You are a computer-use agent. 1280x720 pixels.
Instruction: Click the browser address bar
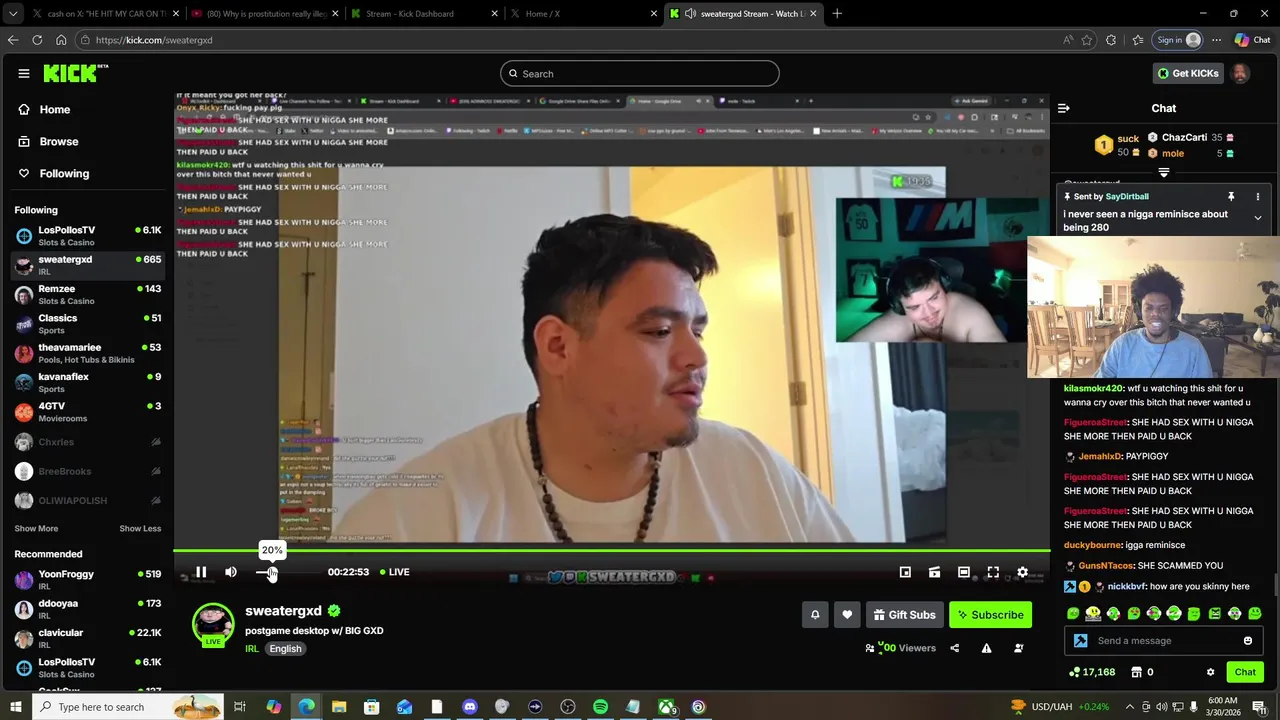[570, 40]
